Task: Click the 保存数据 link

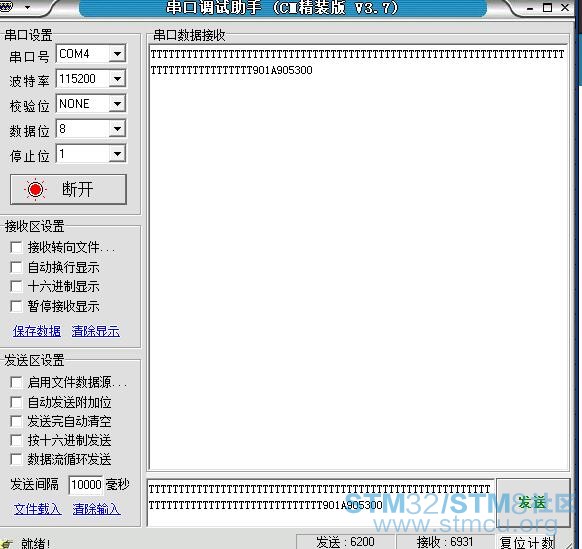Action: pyautogui.click(x=37, y=331)
